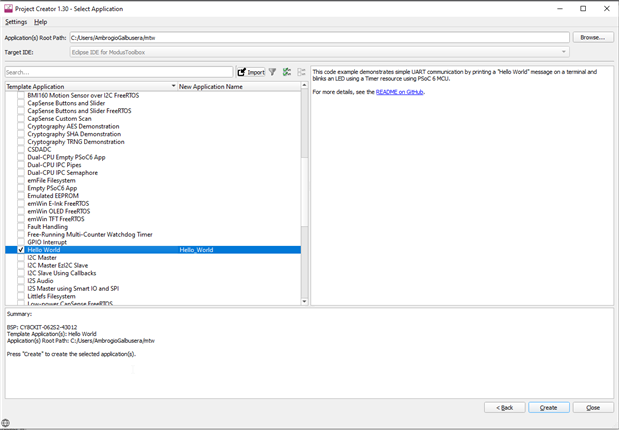
Task: Click the list scrollbar up arrow
Action: (x=304, y=85)
